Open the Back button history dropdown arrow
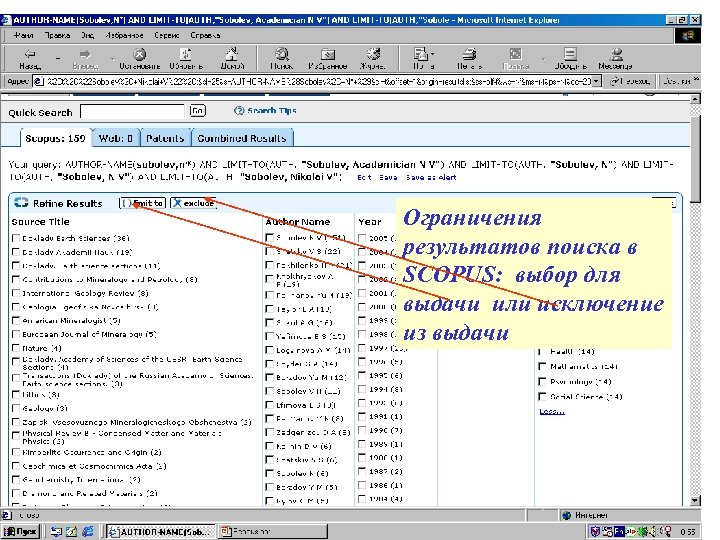The image size is (720, 540). coord(58,58)
